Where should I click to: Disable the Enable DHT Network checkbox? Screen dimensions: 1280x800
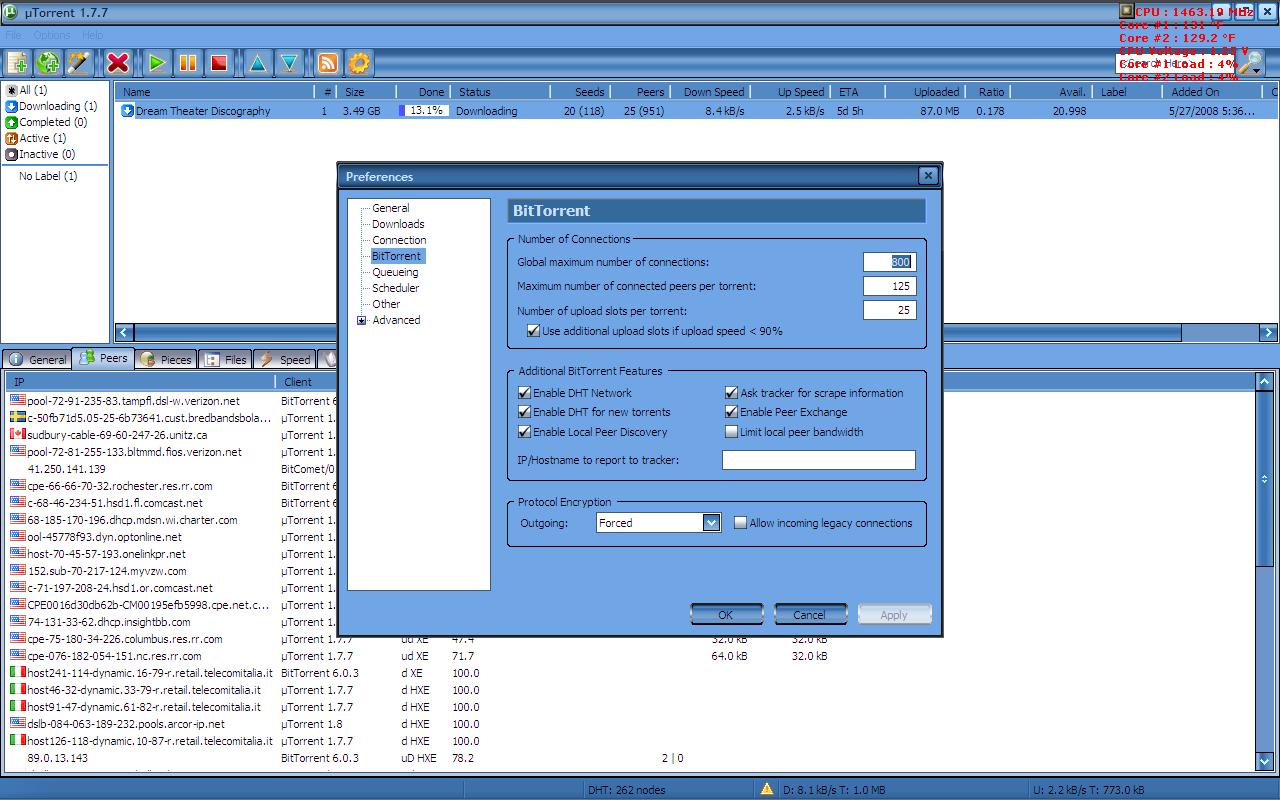point(524,393)
